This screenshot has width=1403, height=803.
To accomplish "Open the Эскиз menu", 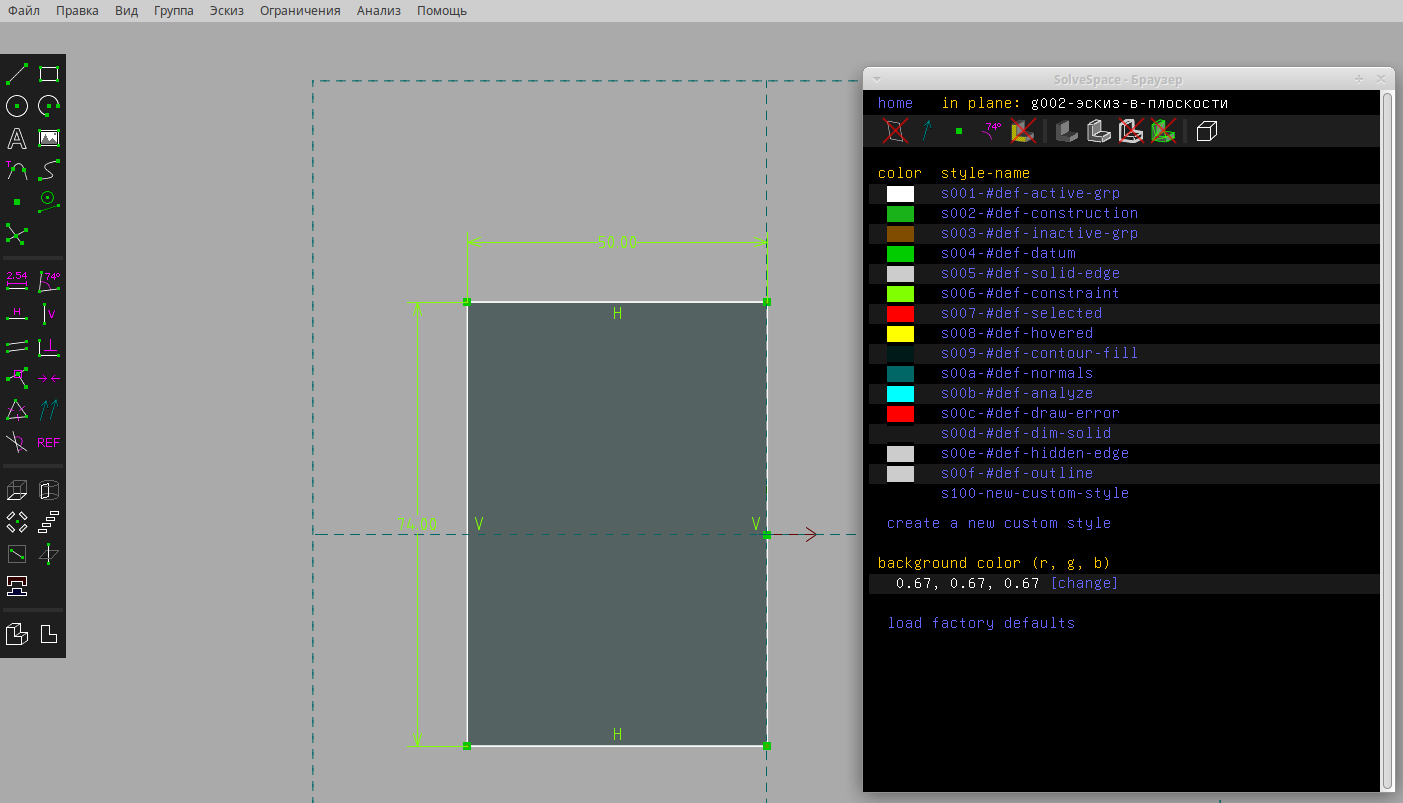I will click(x=227, y=11).
